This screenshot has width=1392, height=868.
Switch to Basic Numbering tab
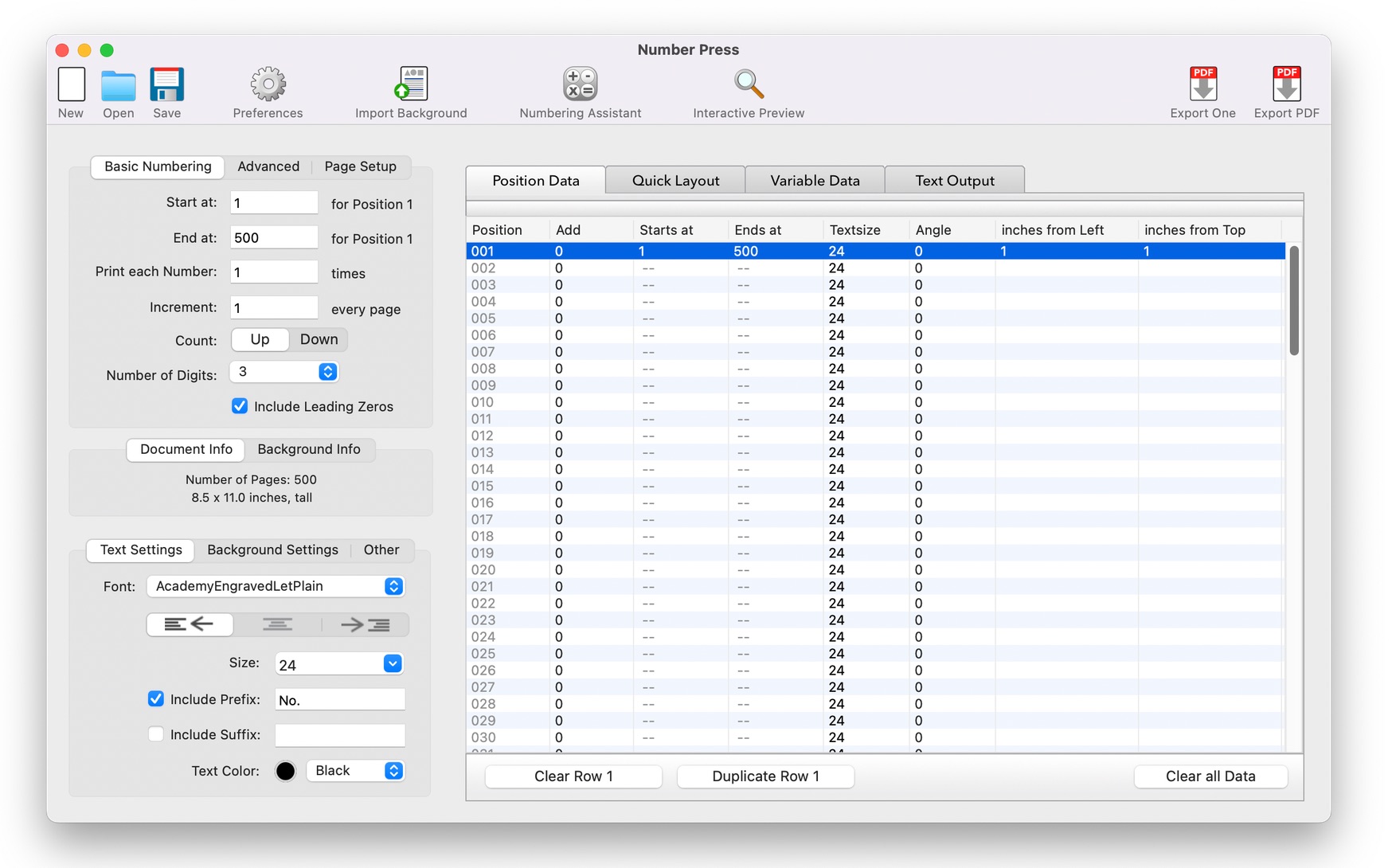click(158, 166)
